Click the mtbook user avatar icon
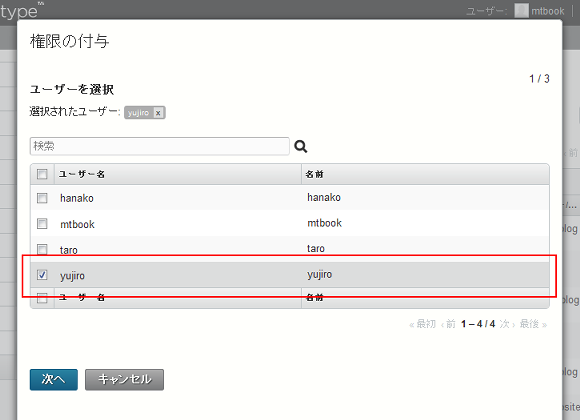 pos(521,10)
